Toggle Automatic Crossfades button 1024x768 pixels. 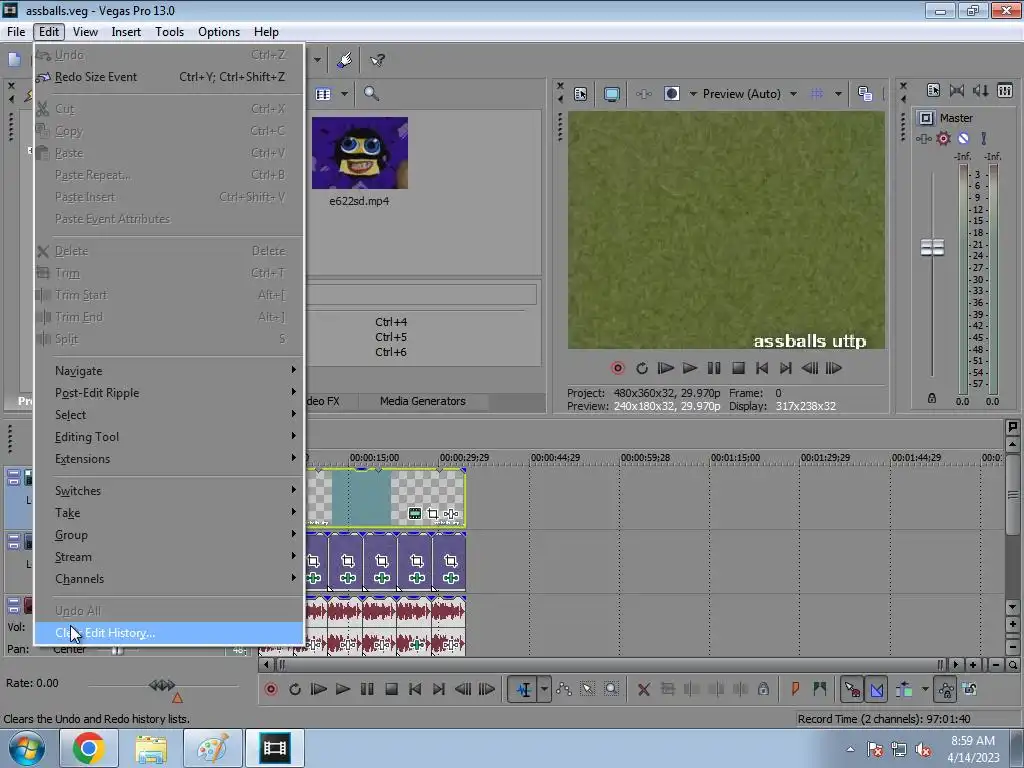[x=876, y=689]
